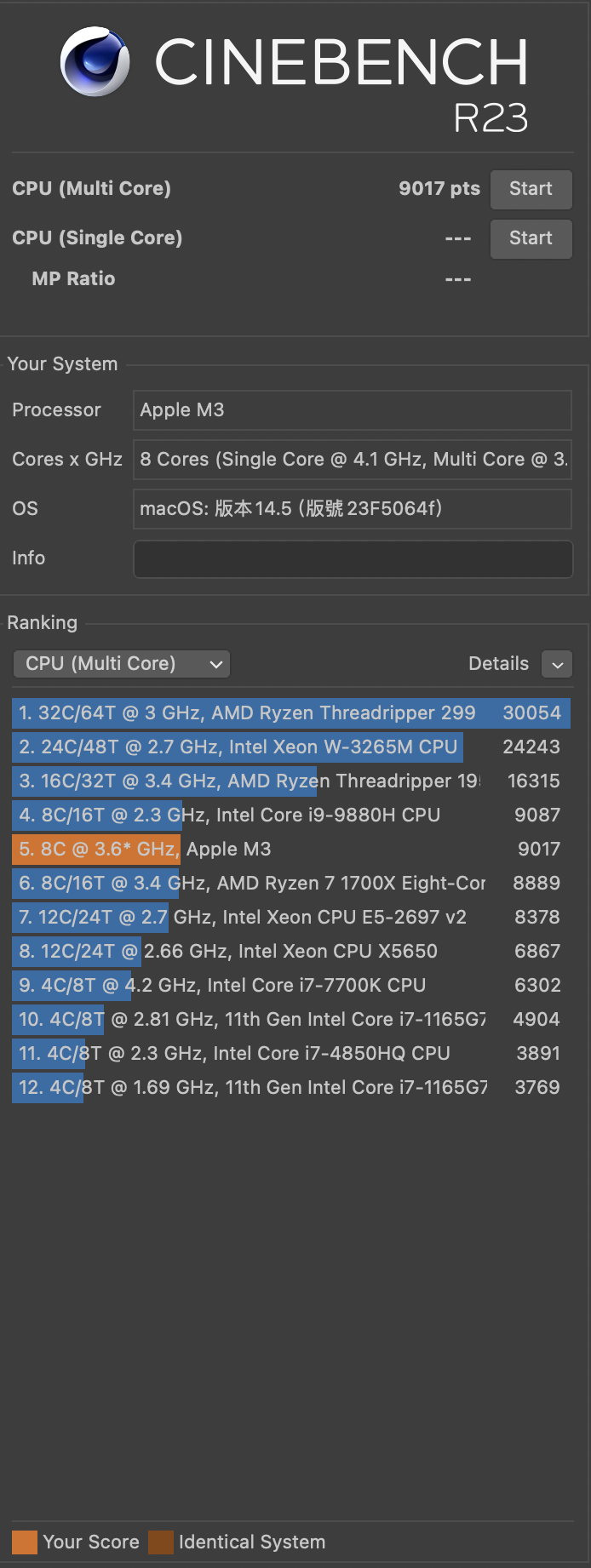The width and height of the screenshot is (591, 1568).
Task: Click the 9017 pts multi core score
Action: pos(439,189)
